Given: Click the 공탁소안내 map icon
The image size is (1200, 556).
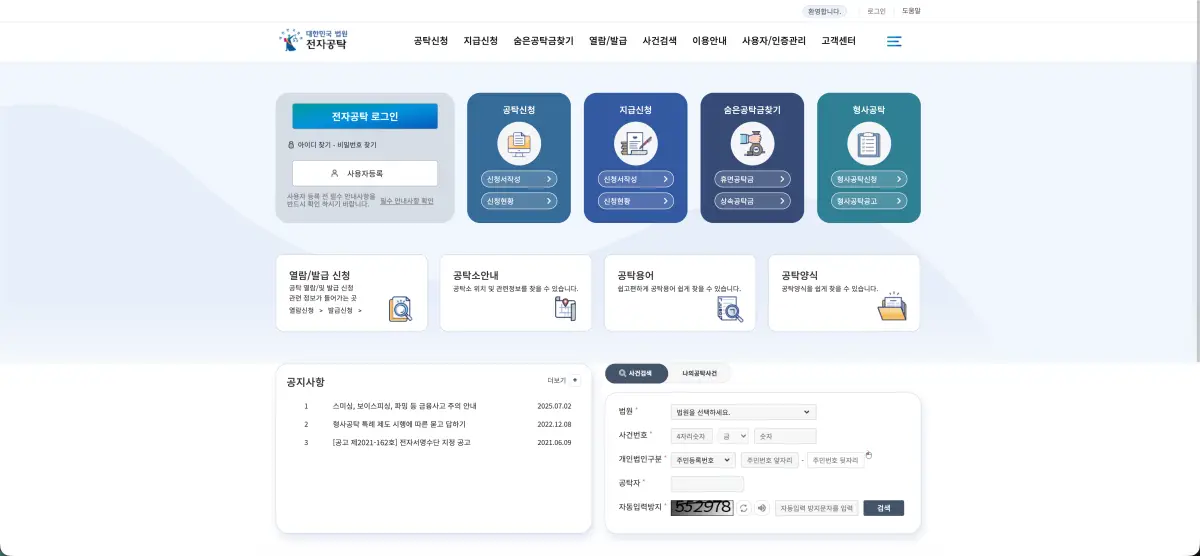Looking at the screenshot, I should click(565, 308).
